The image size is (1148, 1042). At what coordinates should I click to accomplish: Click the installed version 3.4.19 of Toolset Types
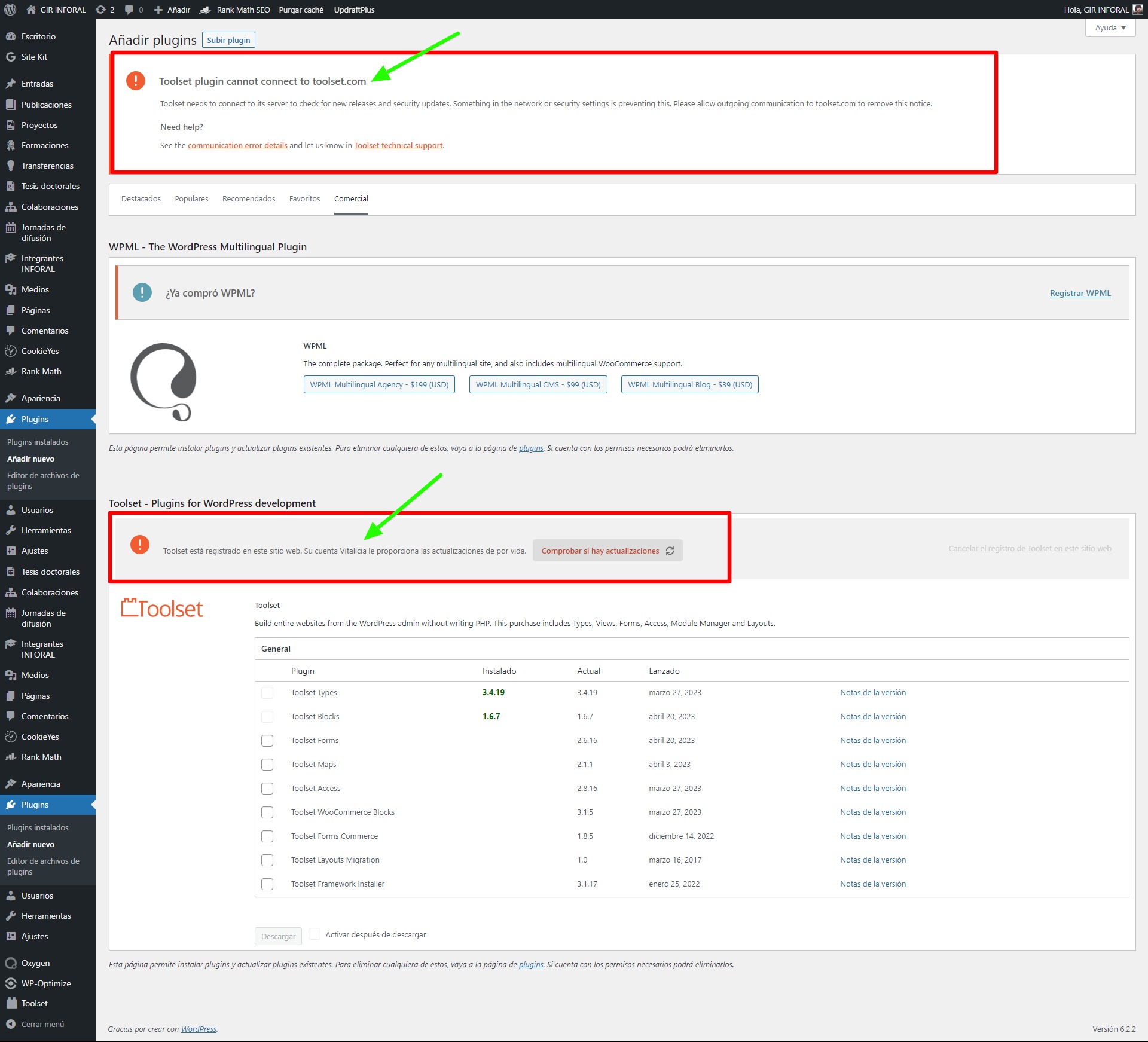pos(493,693)
